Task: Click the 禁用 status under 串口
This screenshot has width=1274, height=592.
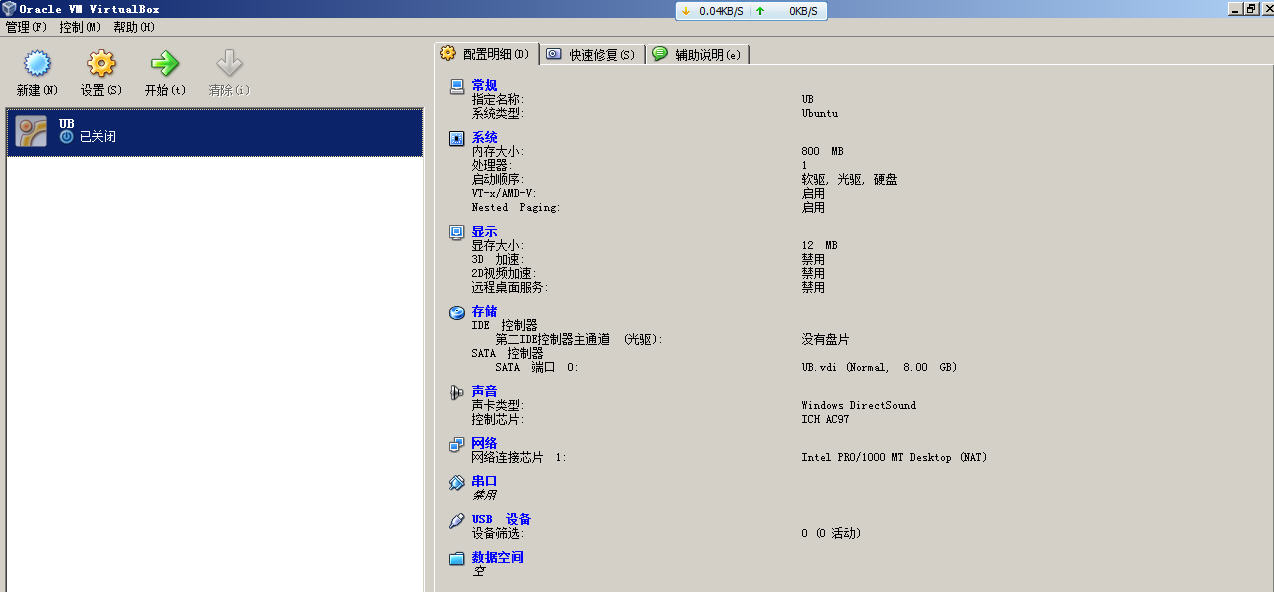Action: point(484,496)
